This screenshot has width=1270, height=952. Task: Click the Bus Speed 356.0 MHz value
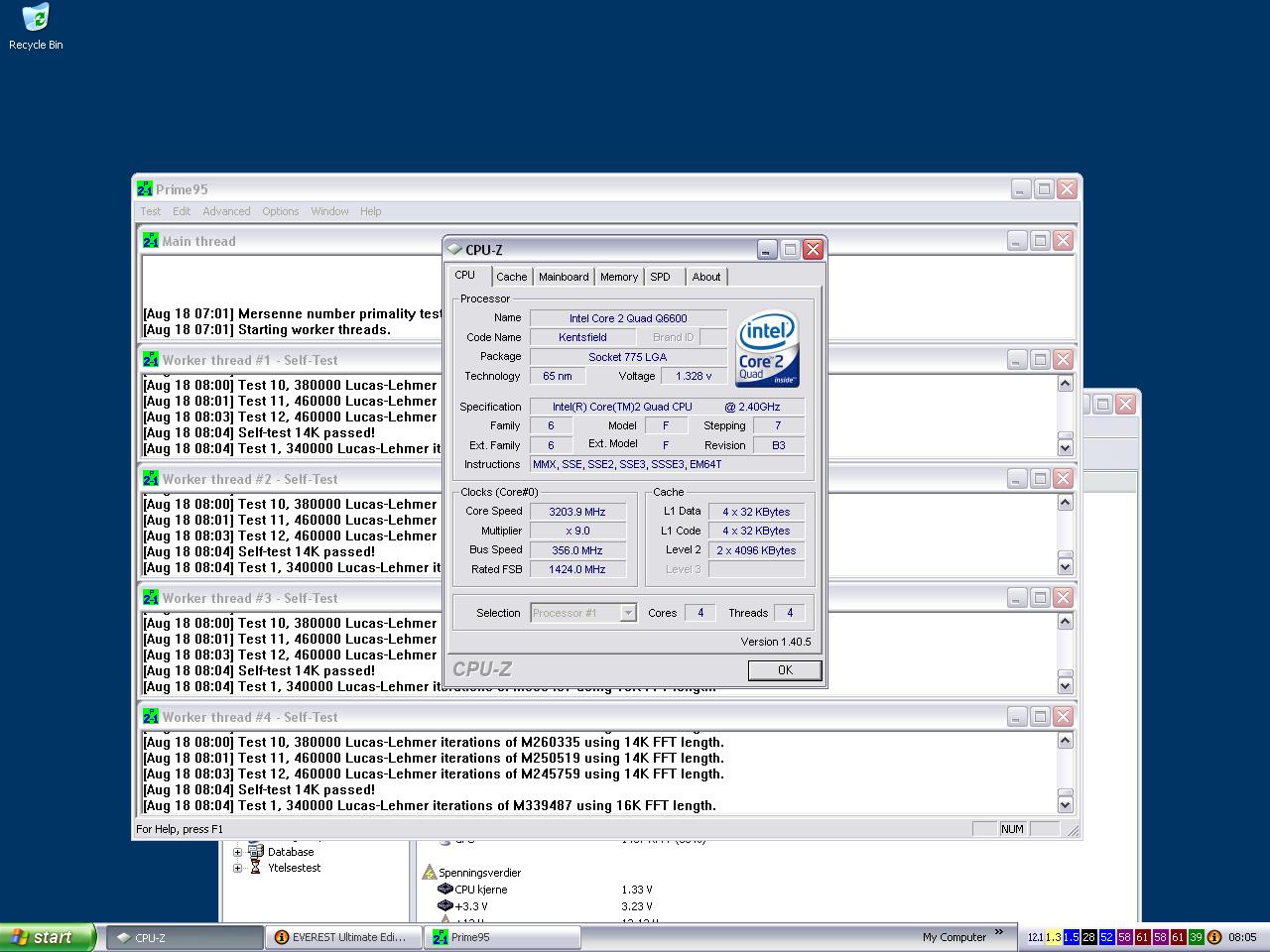click(x=577, y=550)
